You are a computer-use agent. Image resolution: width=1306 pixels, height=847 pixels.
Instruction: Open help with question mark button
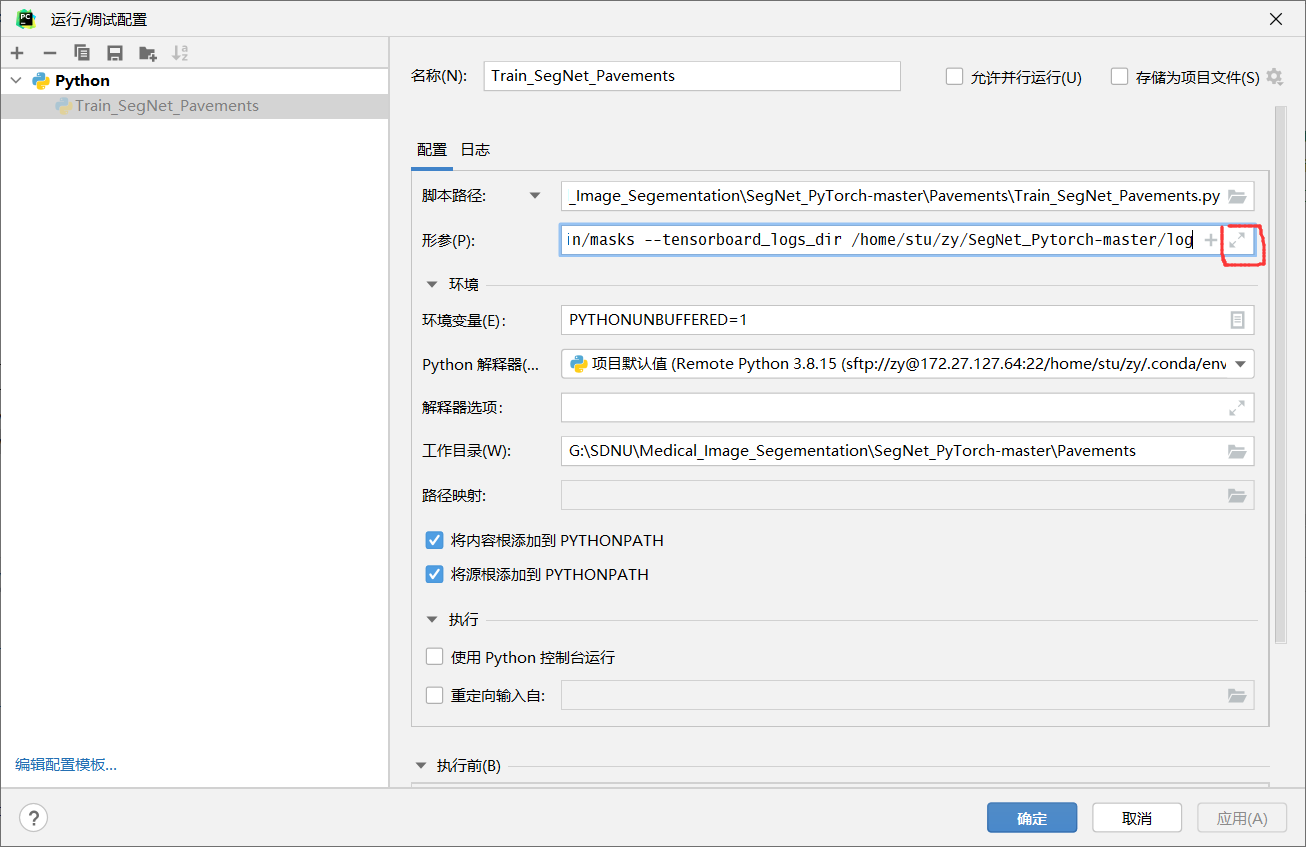pos(33,818)
